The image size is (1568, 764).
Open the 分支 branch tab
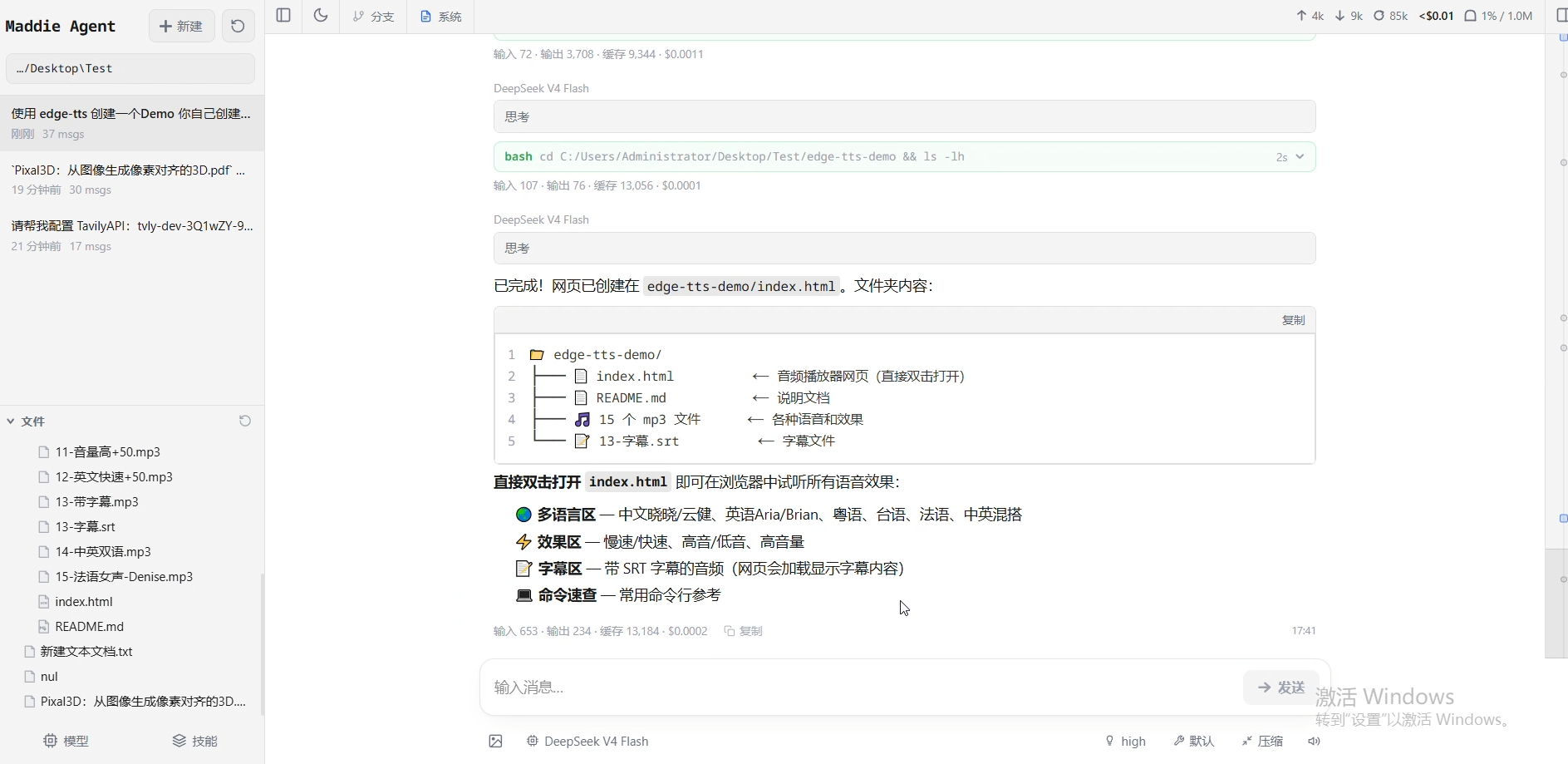pos(373,17)
